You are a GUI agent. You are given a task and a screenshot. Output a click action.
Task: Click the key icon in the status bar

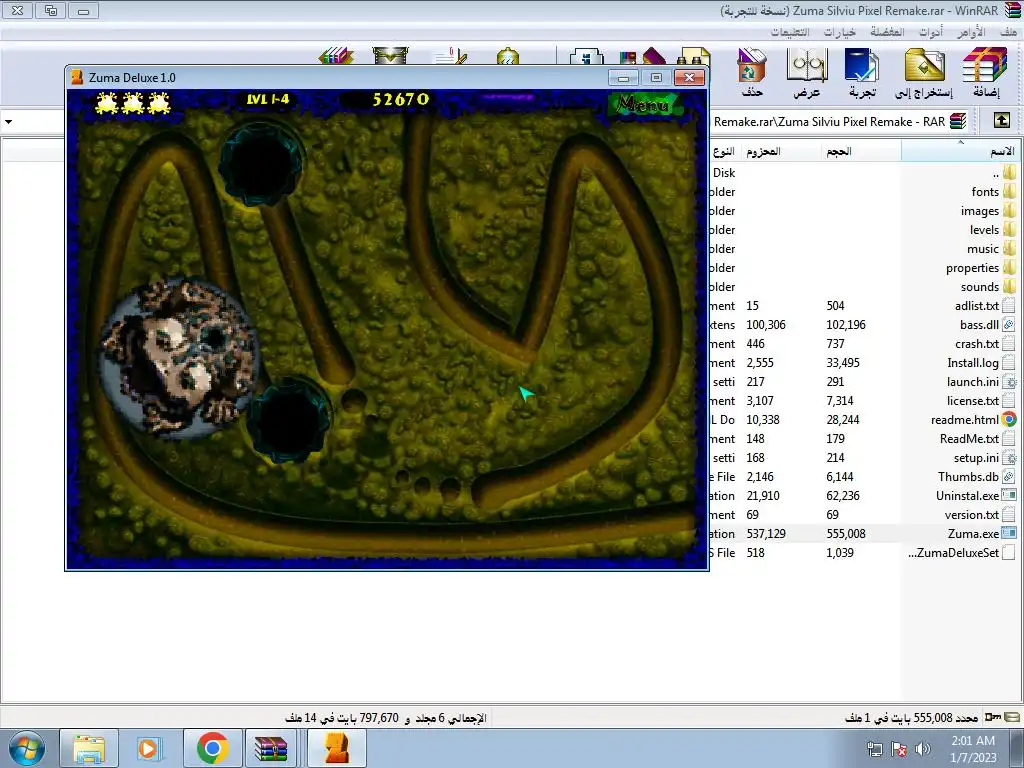tap(993, 717)
